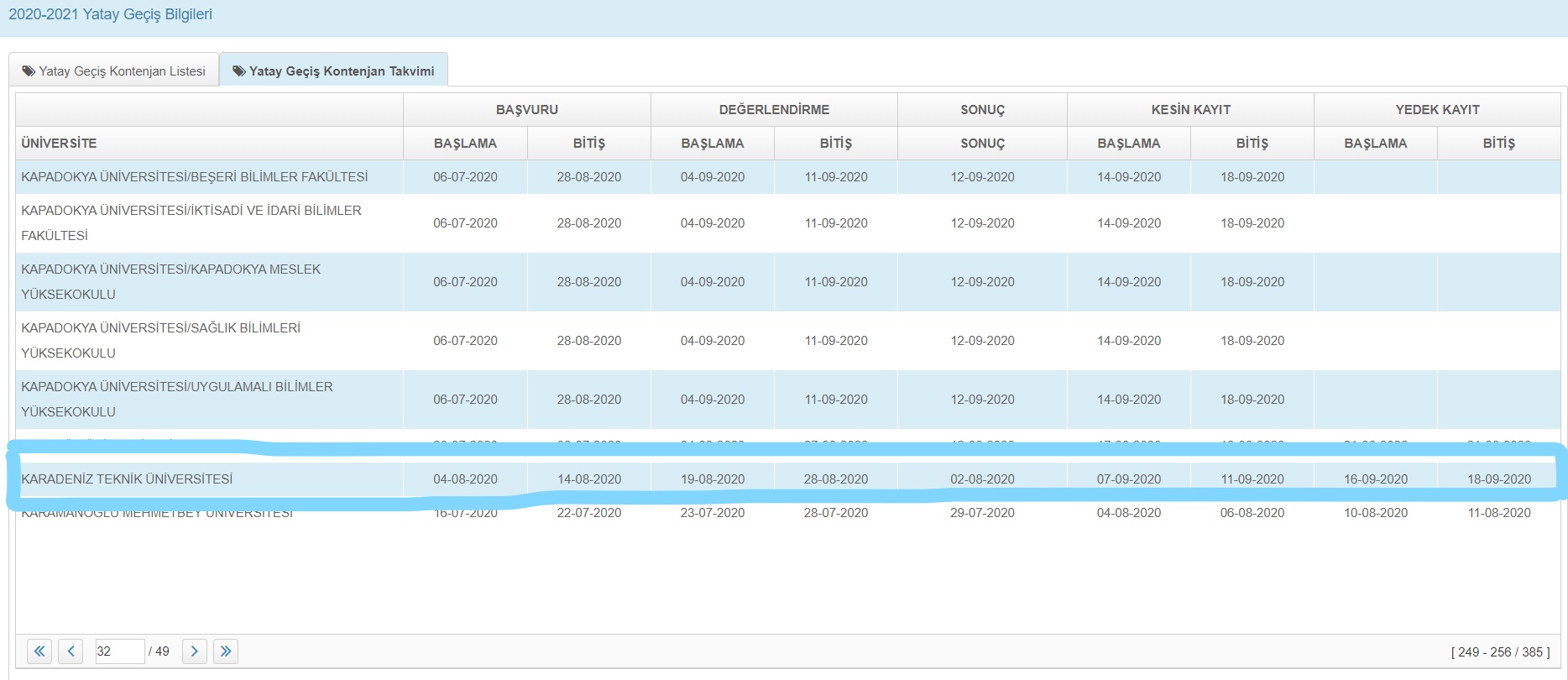Select Kapadokya Meslek Yüksekokulu row
1568x680 pixels.
point(788,282)
